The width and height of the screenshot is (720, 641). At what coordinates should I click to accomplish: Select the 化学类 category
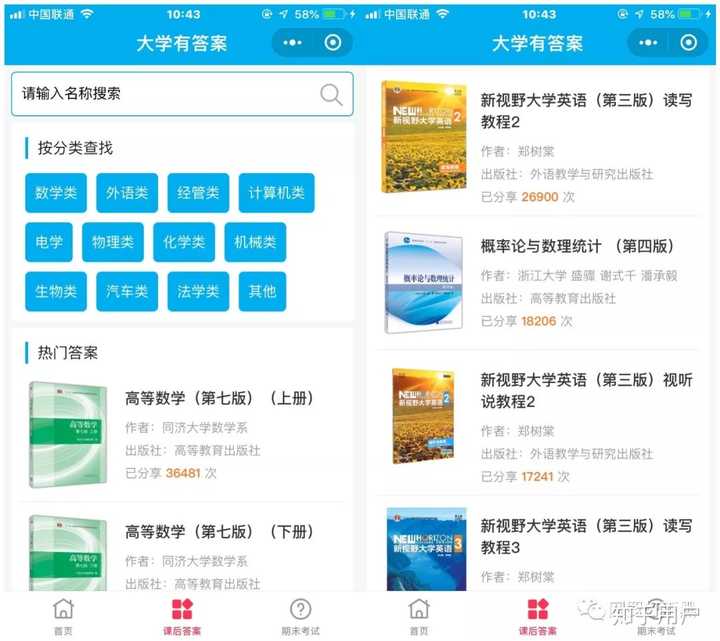click(184, 242)
